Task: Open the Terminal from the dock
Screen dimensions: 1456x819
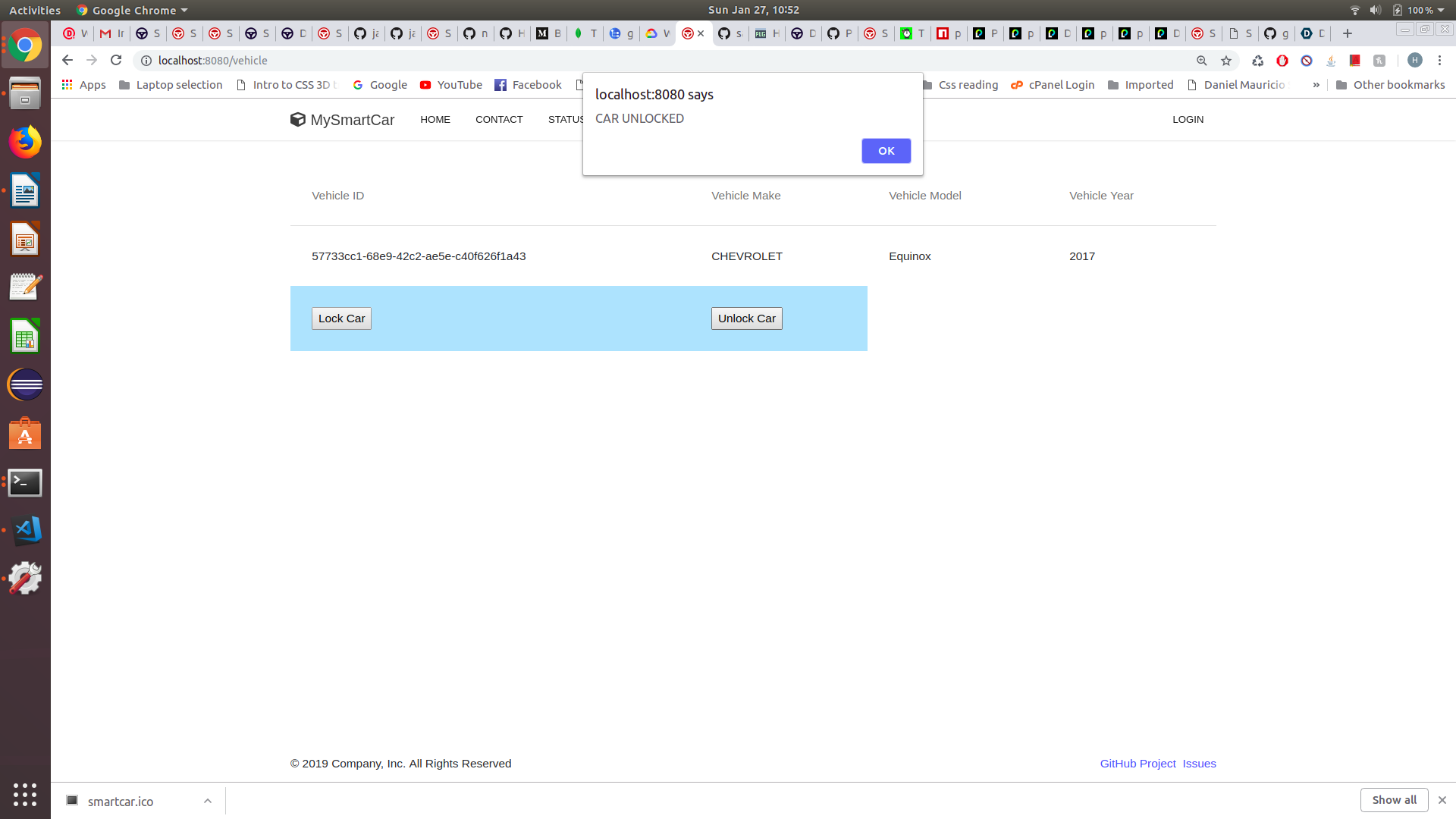Action: pyautogui.click(x=25, y=482)
